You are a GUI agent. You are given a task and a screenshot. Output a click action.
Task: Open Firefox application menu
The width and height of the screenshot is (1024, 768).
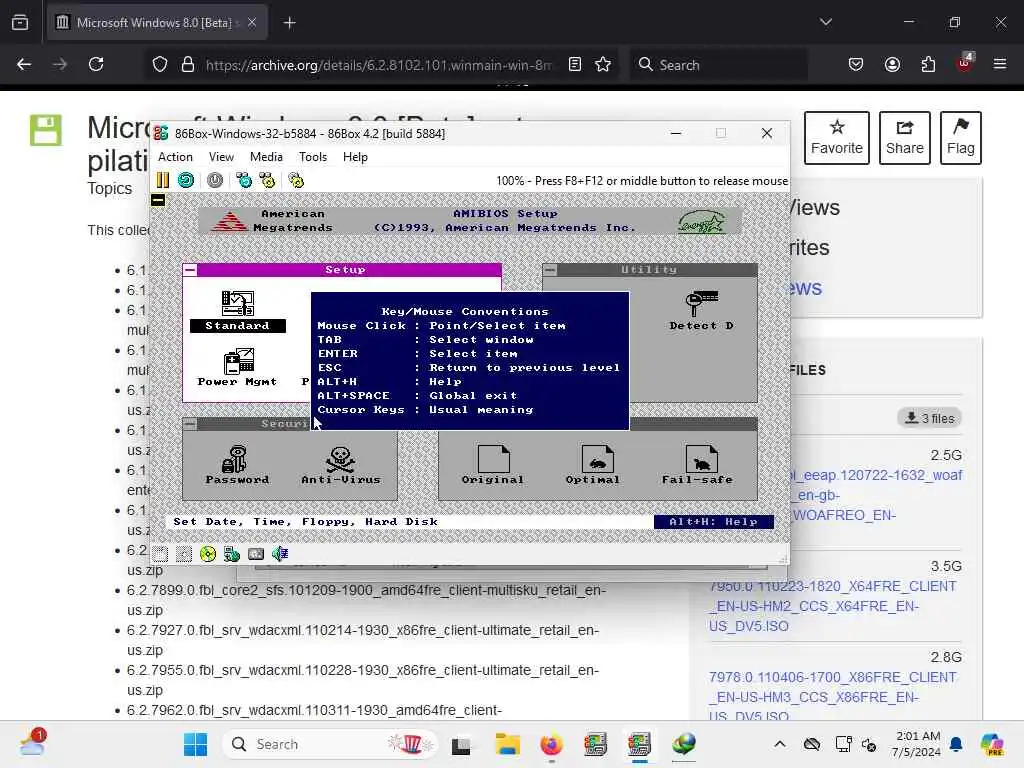1000,64
